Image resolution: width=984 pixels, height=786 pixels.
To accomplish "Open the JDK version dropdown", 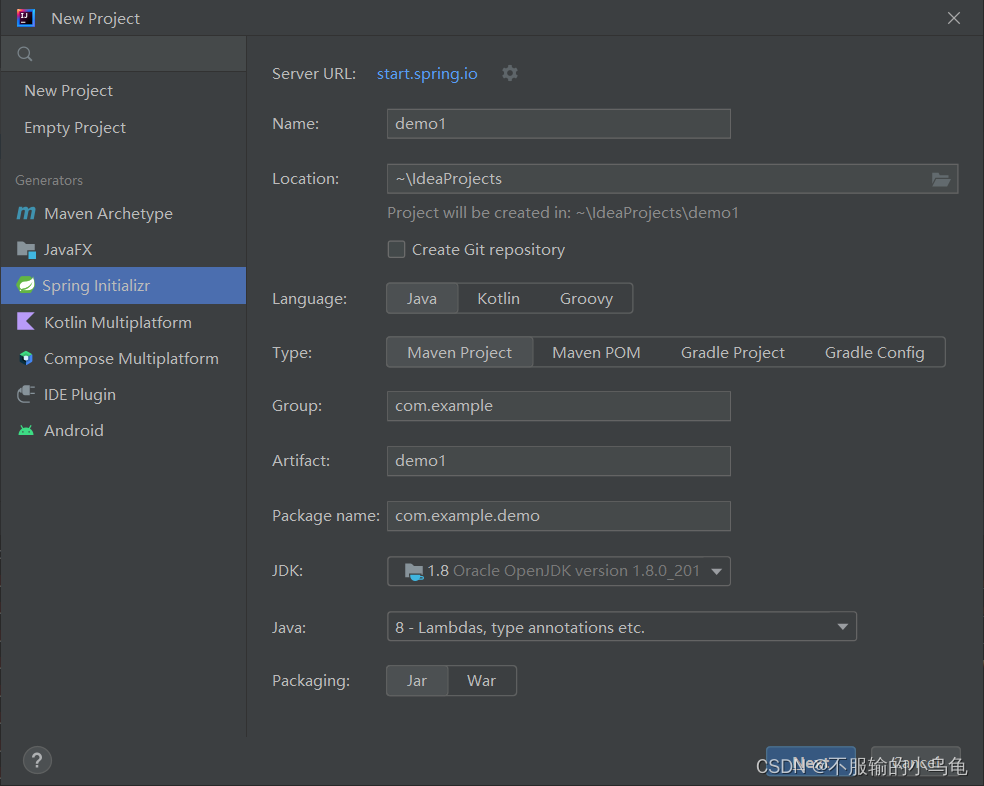I will click(559, 571).
